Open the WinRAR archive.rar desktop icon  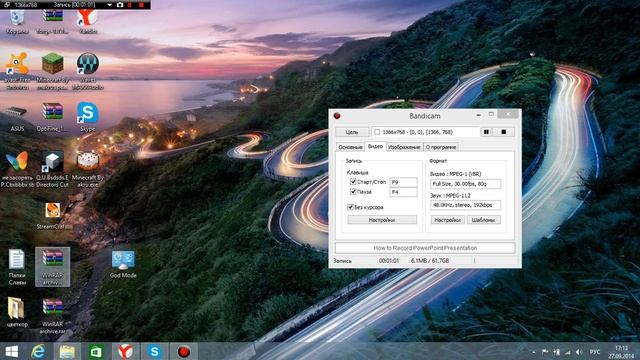click(x=53, y=316)
